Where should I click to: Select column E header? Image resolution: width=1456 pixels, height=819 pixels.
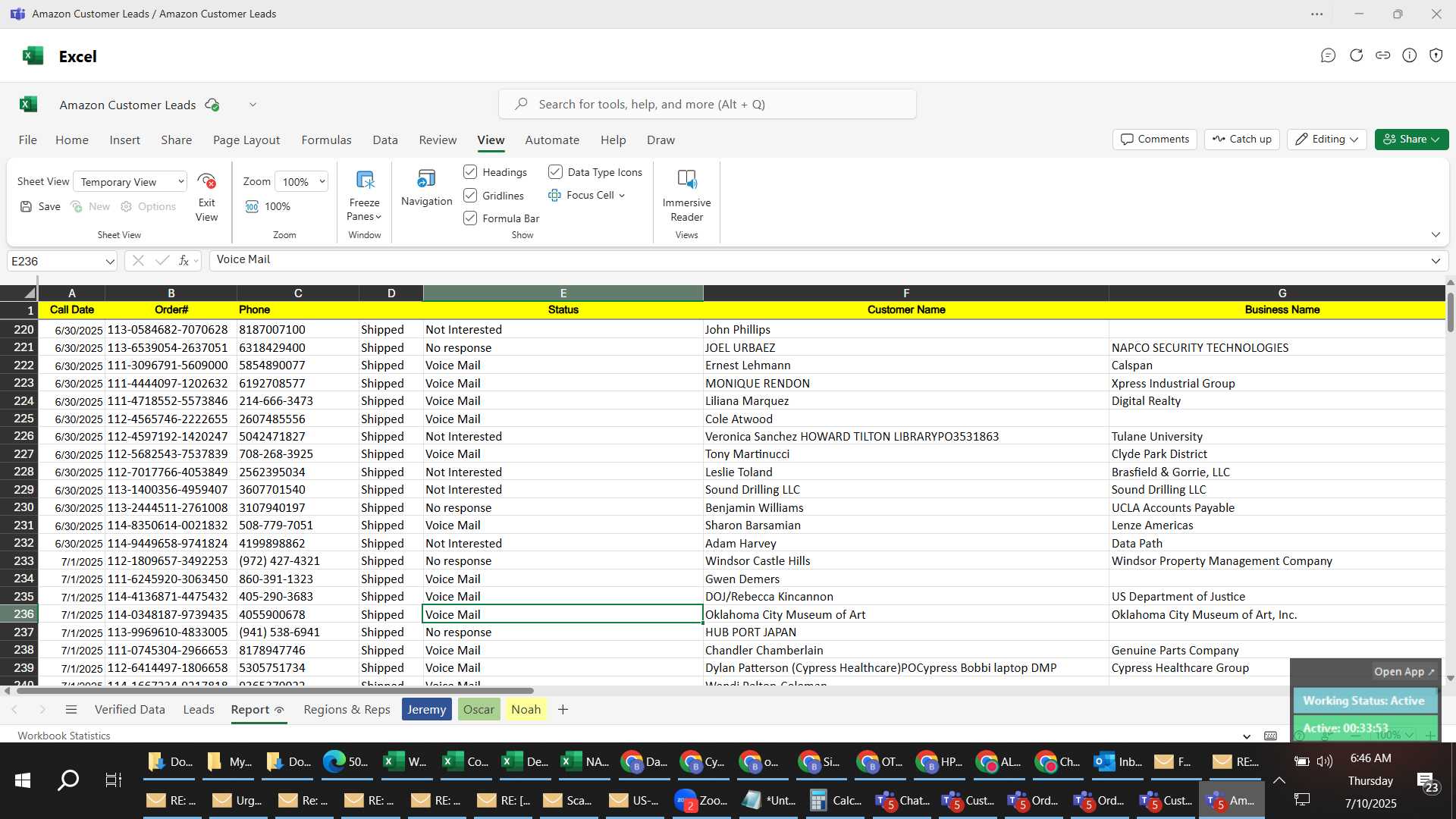point(563,293)
